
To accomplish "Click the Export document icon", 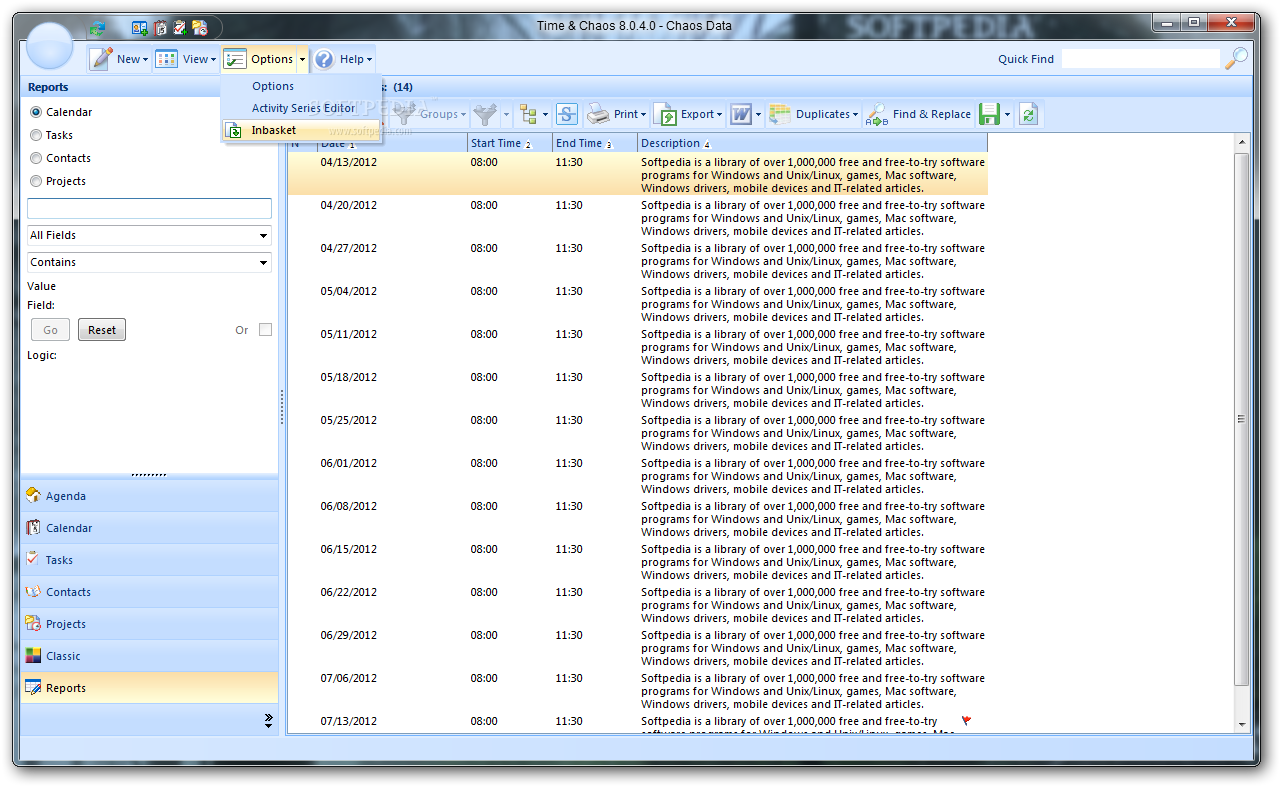I will [665, 114].
